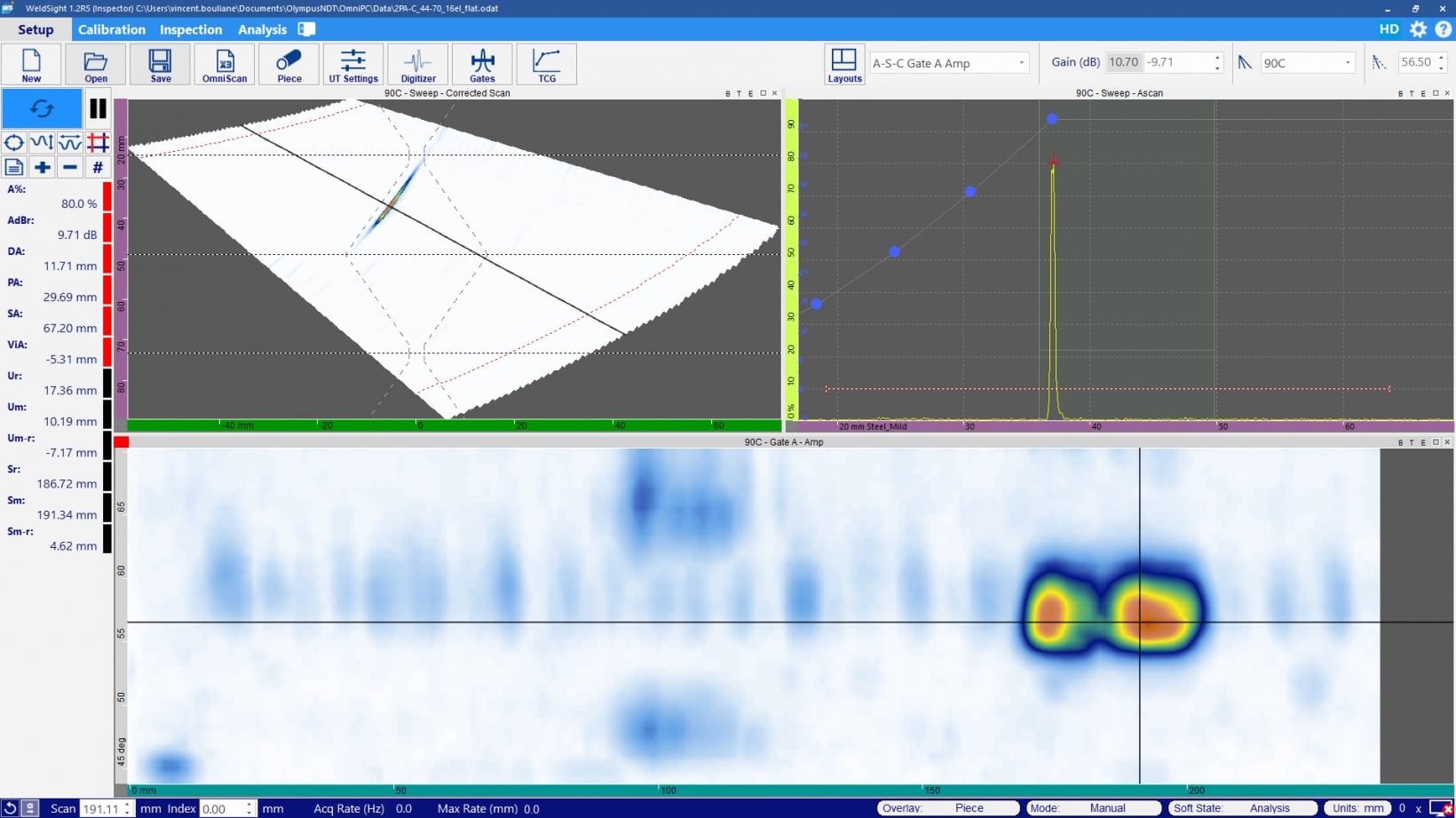The height and width of the screenshot is (818, 1456).
Task: Click the Overlay Piece status button
Action: [x=947, y=808]
